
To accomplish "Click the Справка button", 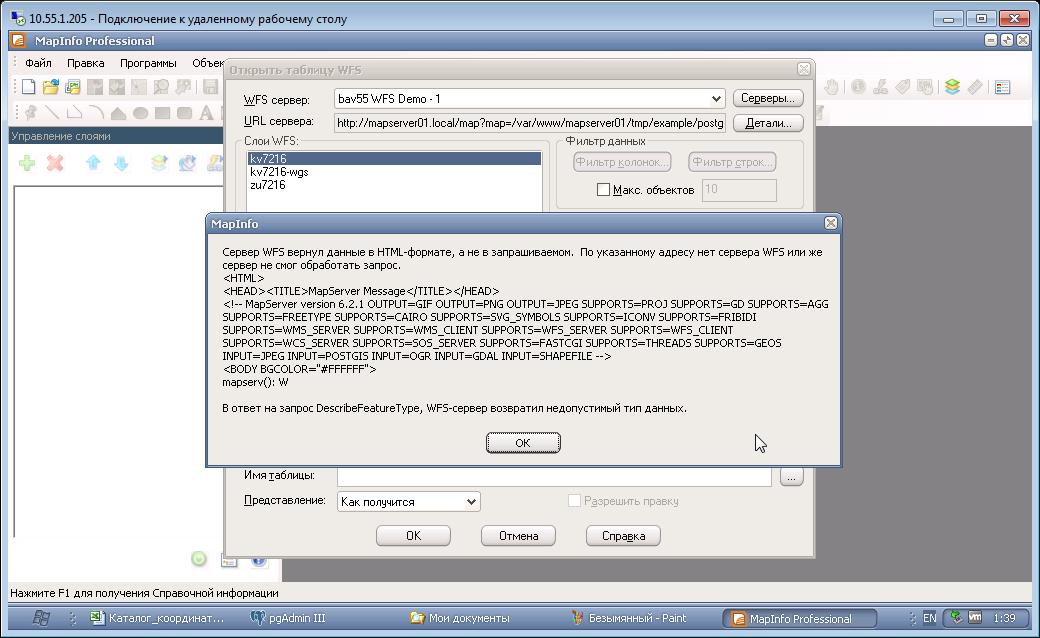I will coord(623,535).
